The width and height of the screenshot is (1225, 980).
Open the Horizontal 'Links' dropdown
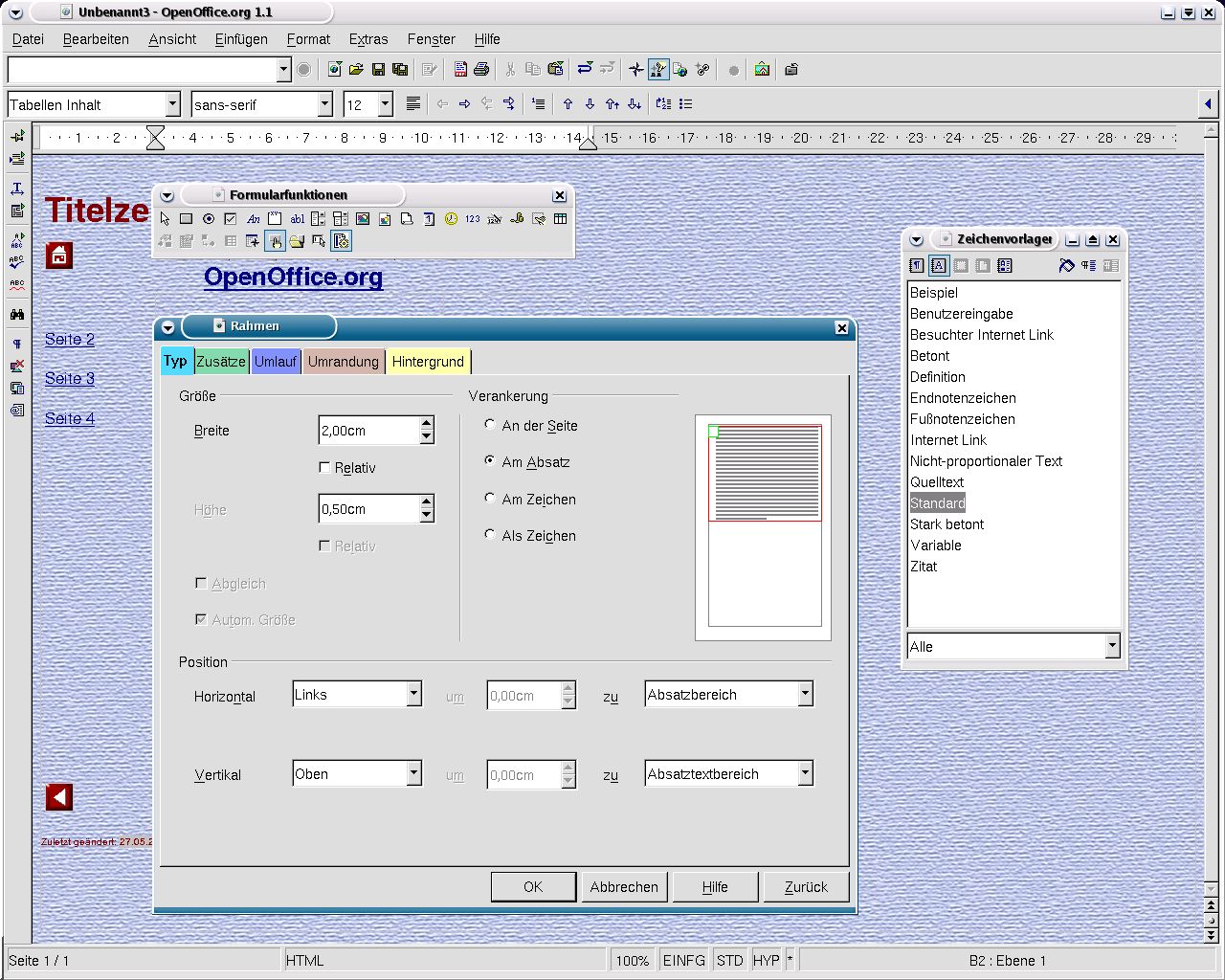pos(413,695)
